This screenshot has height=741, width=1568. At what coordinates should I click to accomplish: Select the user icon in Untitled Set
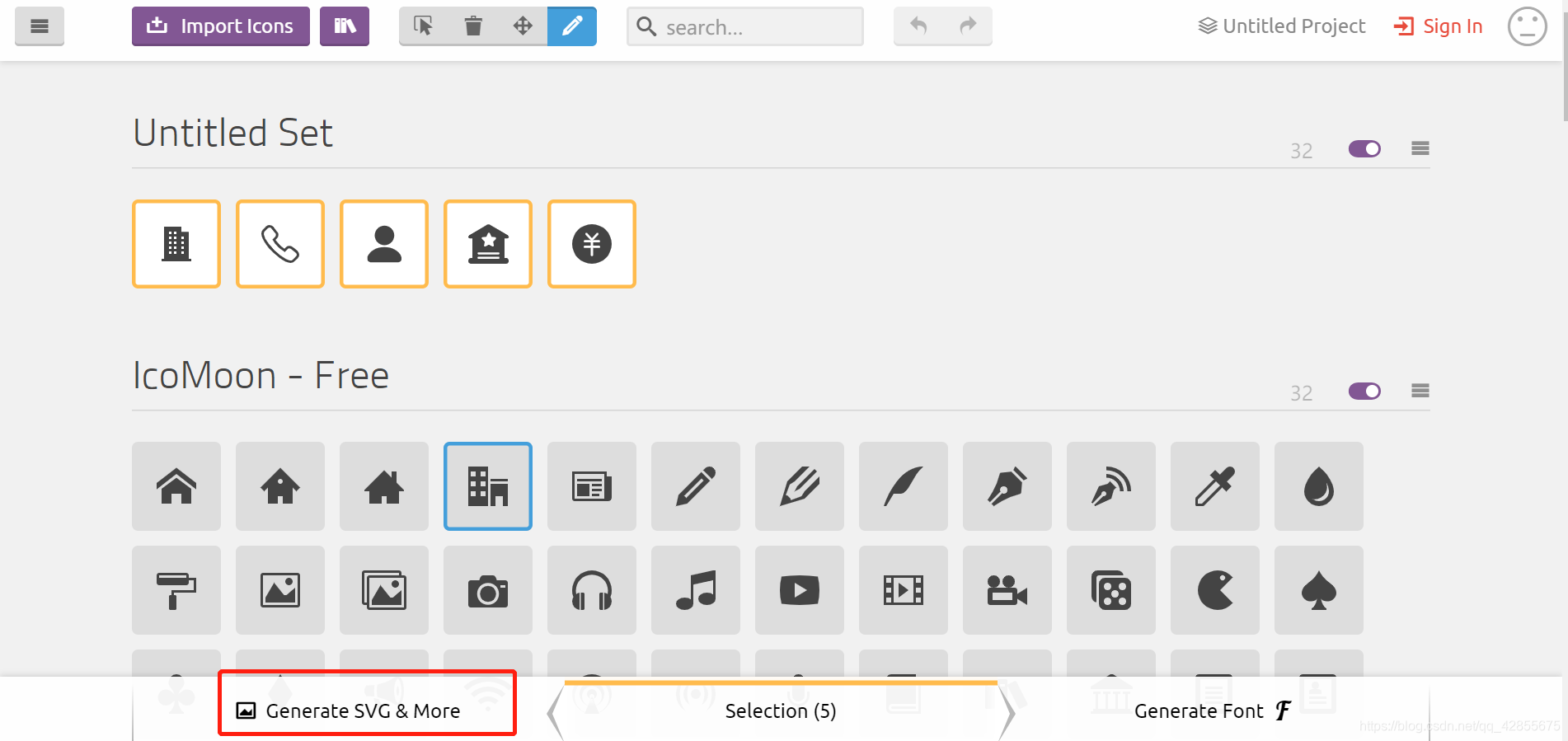tap(384, 244)
